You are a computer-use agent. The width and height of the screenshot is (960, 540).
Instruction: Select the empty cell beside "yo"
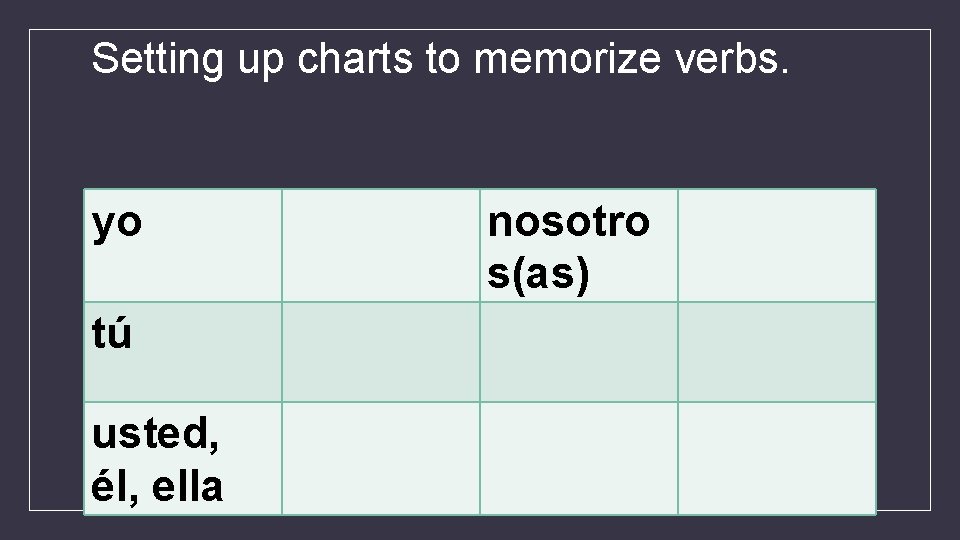coord(380,245)
